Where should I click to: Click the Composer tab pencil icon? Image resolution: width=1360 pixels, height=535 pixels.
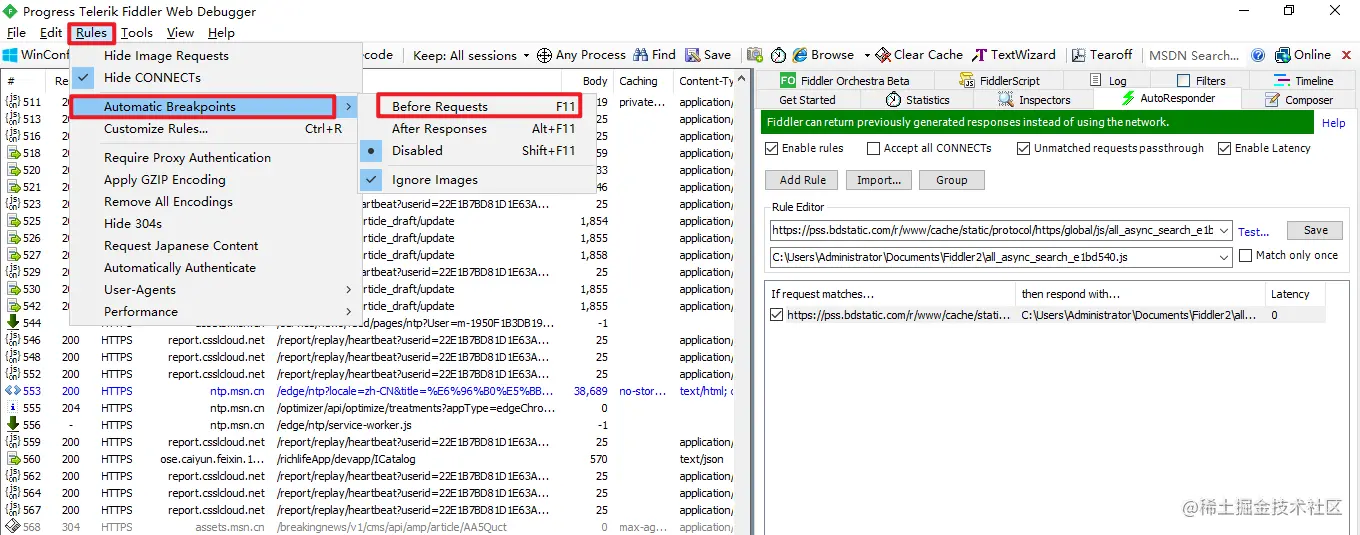coord(1272,99)
